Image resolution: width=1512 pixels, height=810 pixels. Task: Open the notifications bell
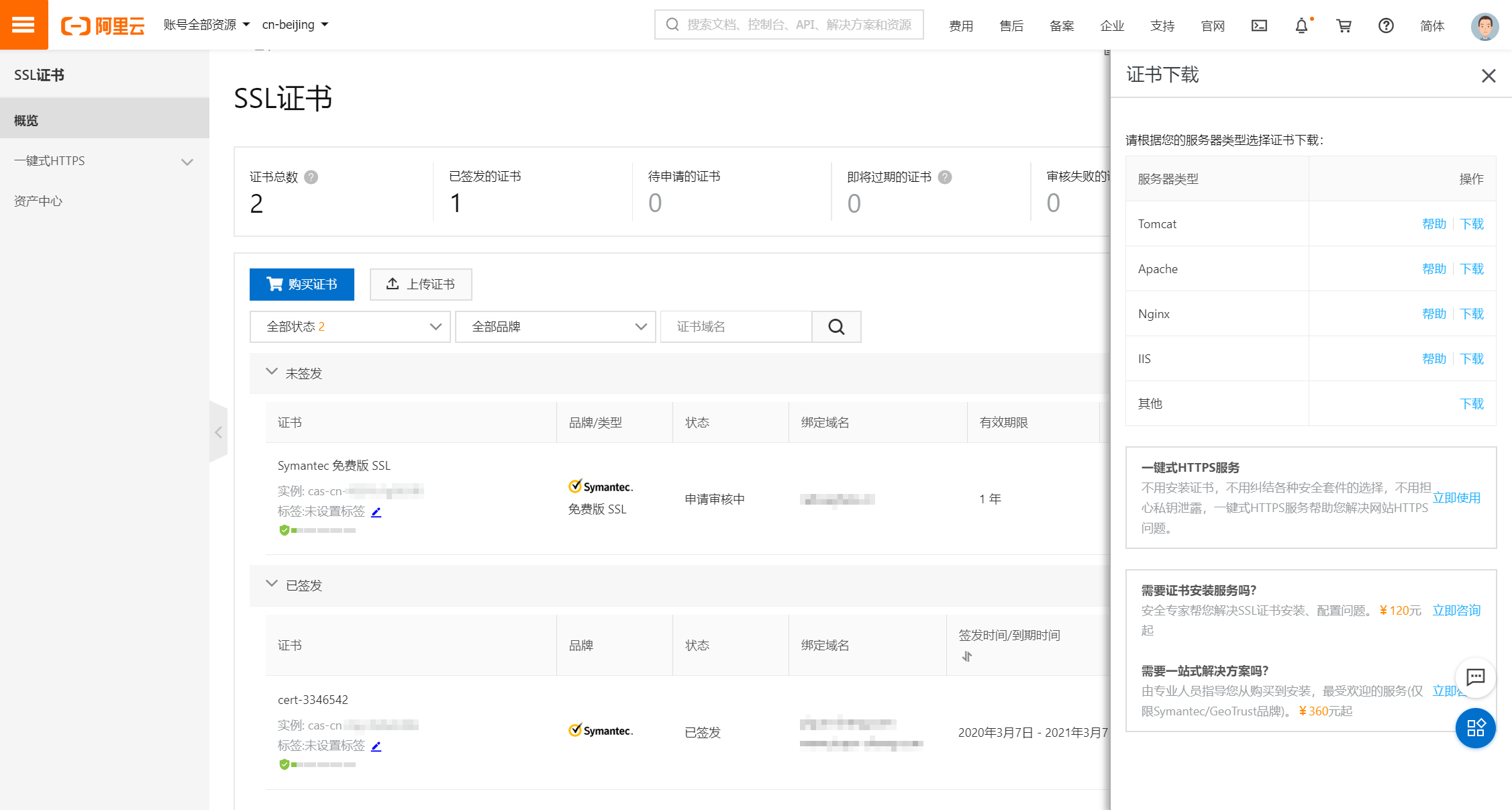(1301, 26)
